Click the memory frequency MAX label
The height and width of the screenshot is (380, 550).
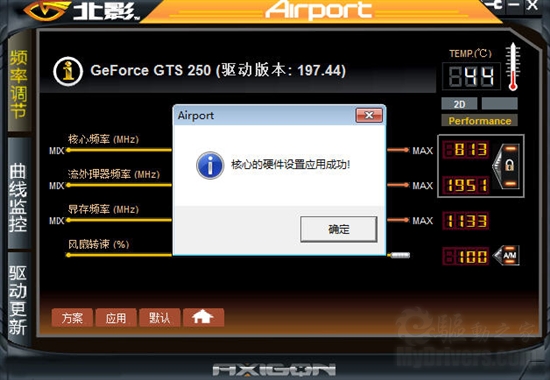click(x=422, y=221)
